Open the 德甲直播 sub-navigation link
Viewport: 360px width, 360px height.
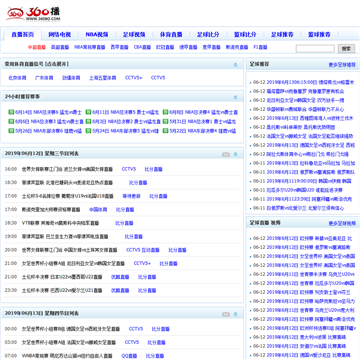click(x=188, y=47)
